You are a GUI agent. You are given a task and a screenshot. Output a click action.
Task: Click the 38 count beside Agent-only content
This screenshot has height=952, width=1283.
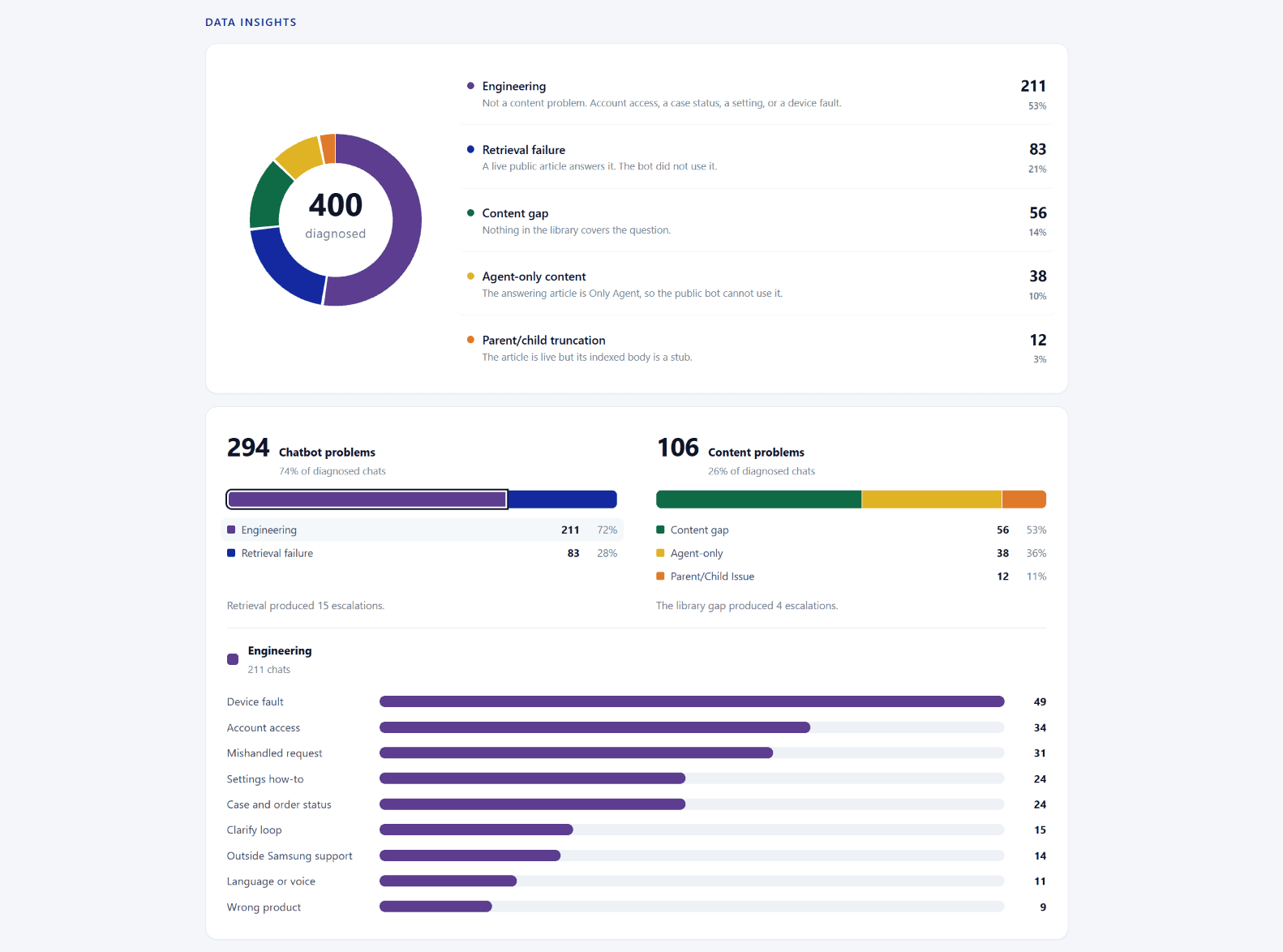(1038, 277)
